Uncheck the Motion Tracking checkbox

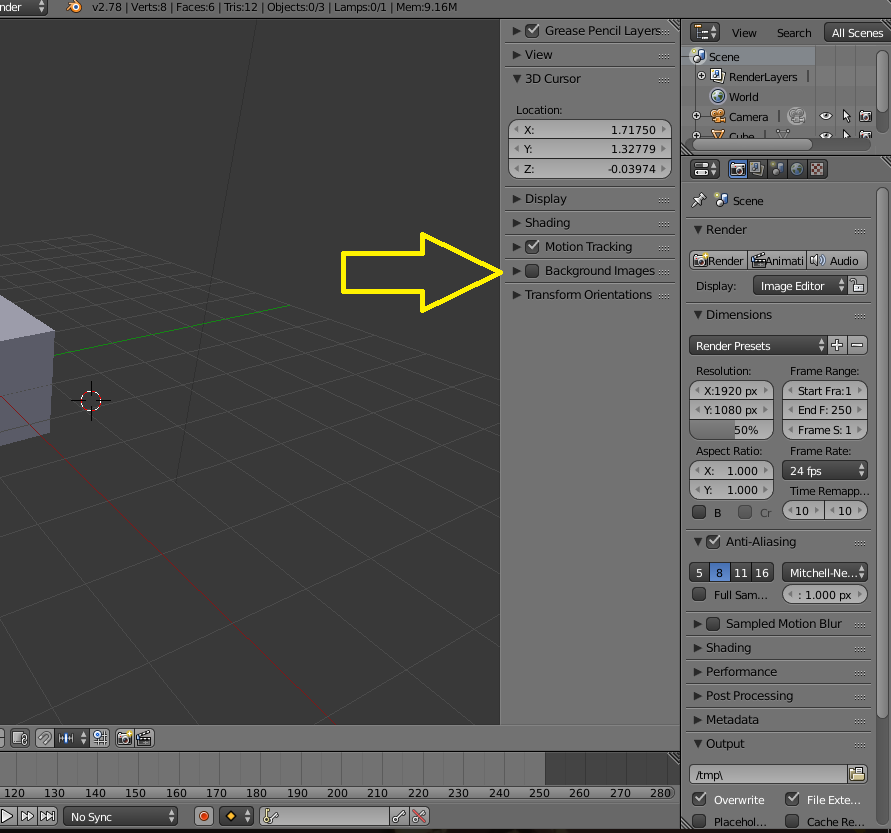tap(532, 247)
